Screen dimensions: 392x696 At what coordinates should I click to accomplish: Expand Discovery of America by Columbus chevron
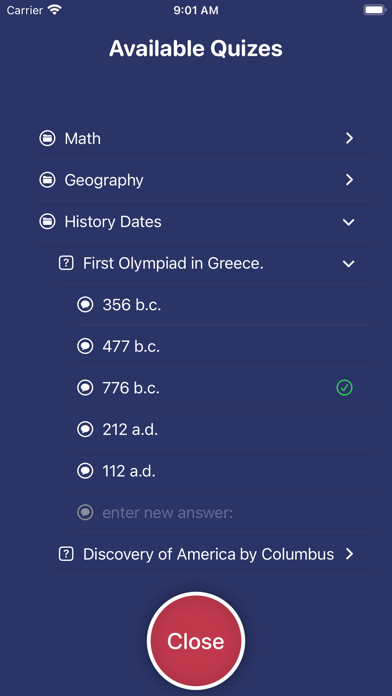point(349,554)
